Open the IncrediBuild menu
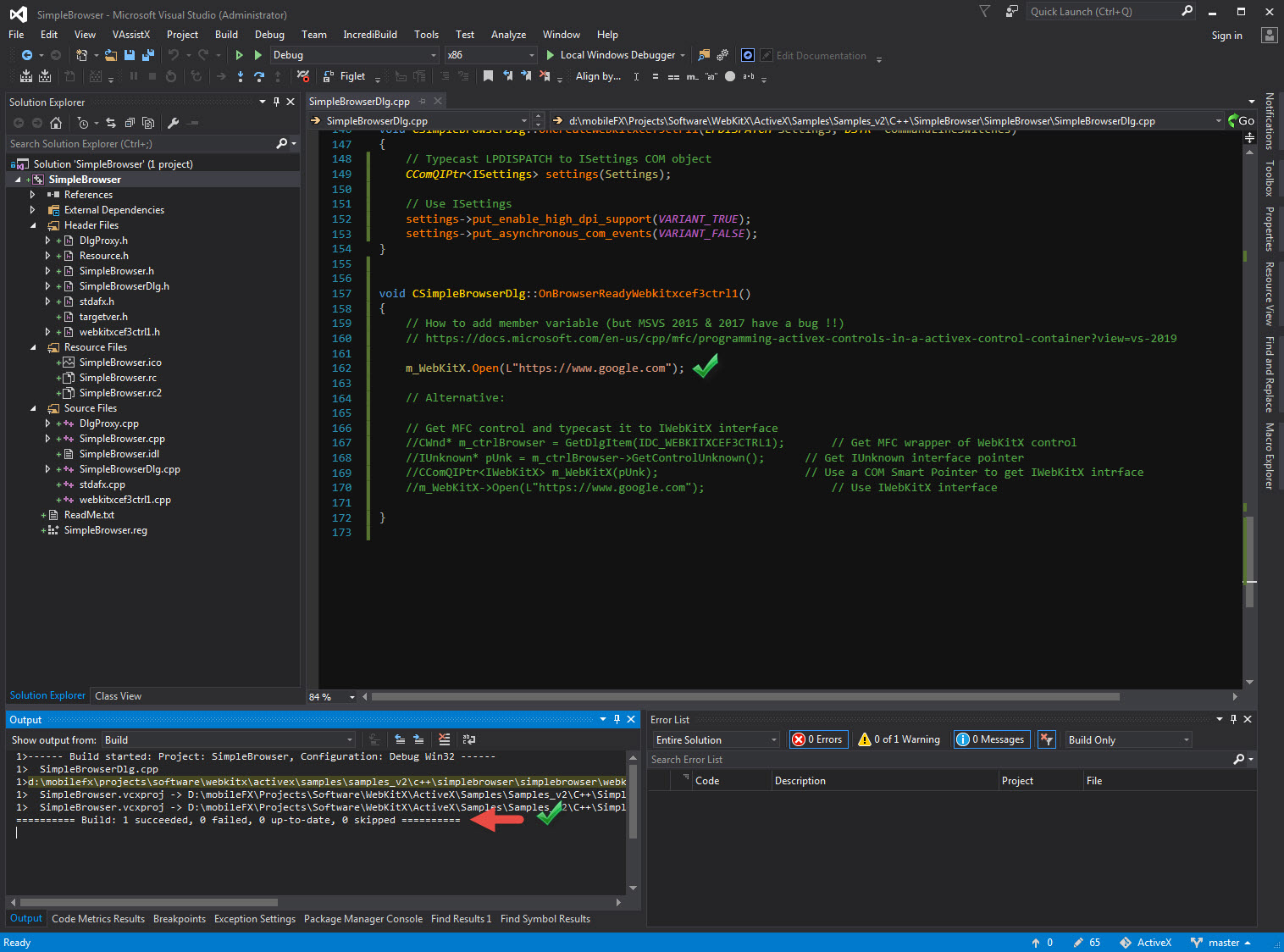 370,35
